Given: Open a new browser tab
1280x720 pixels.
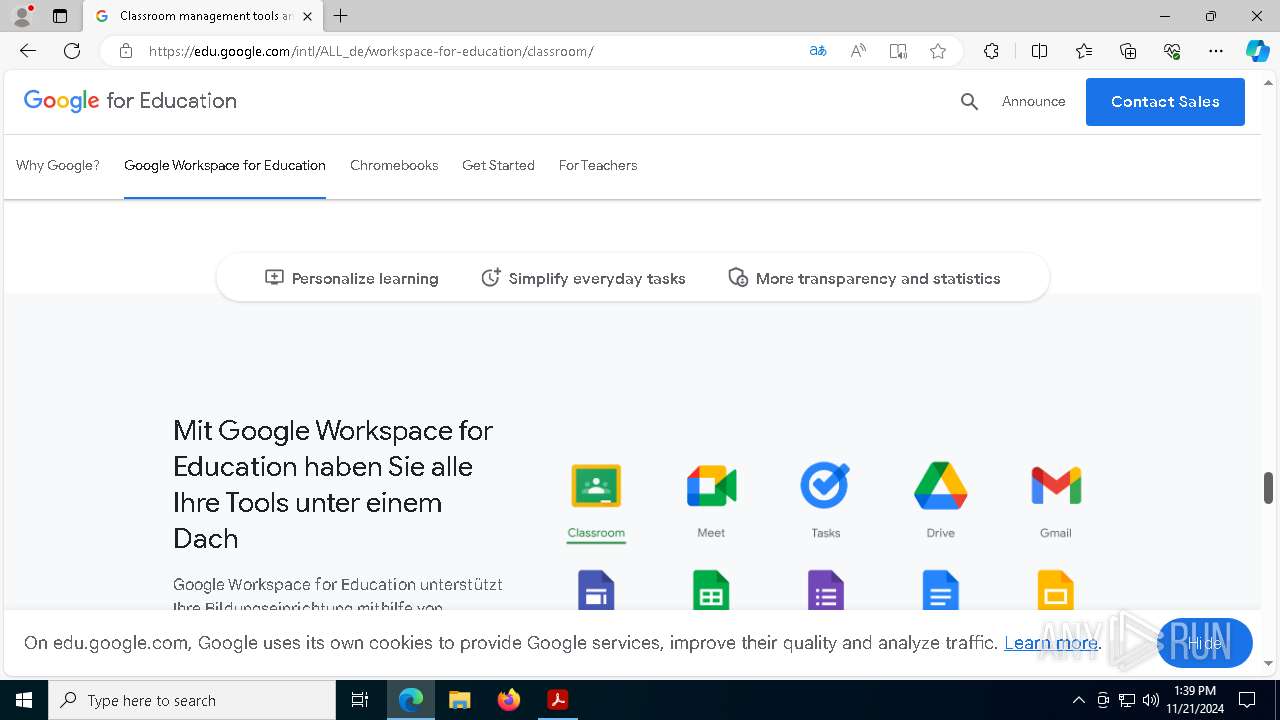Looking at the screenshot, I should tap(341, 16).
